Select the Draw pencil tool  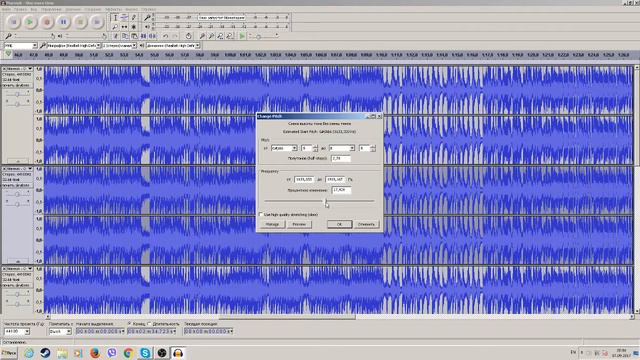(x=133, y=18)
